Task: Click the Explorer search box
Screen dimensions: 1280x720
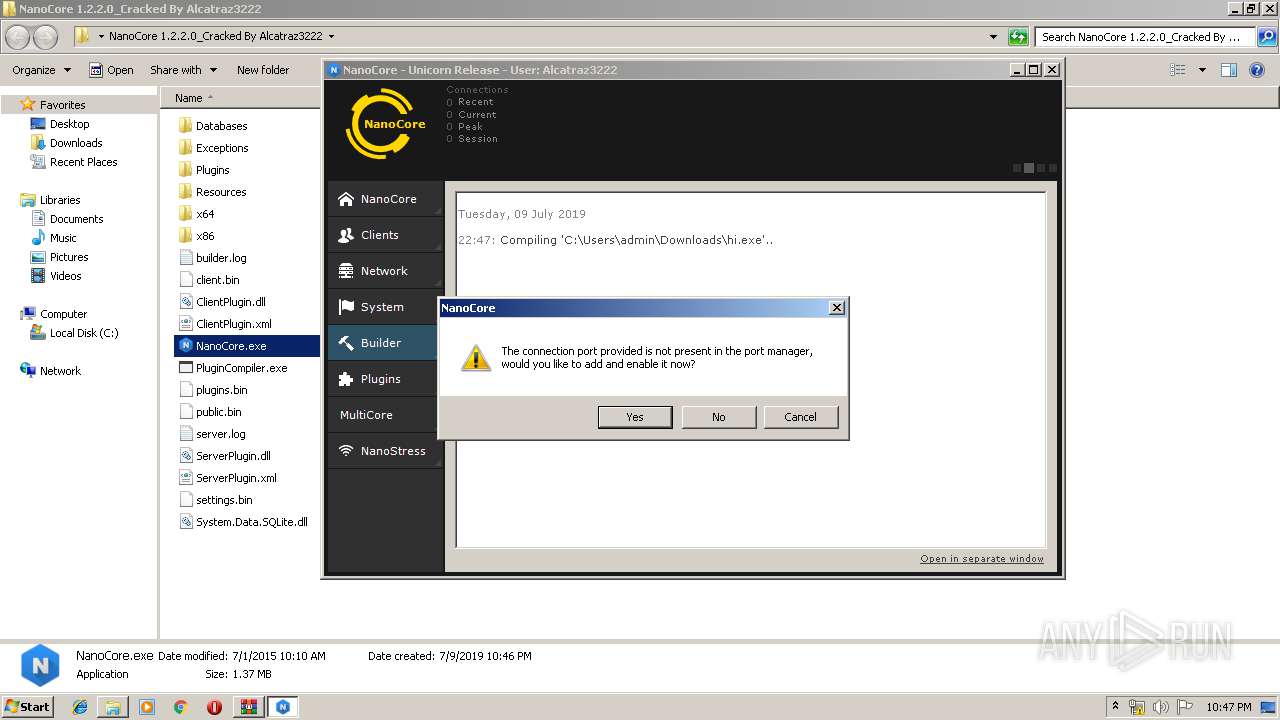Action: pos(1146,37)
